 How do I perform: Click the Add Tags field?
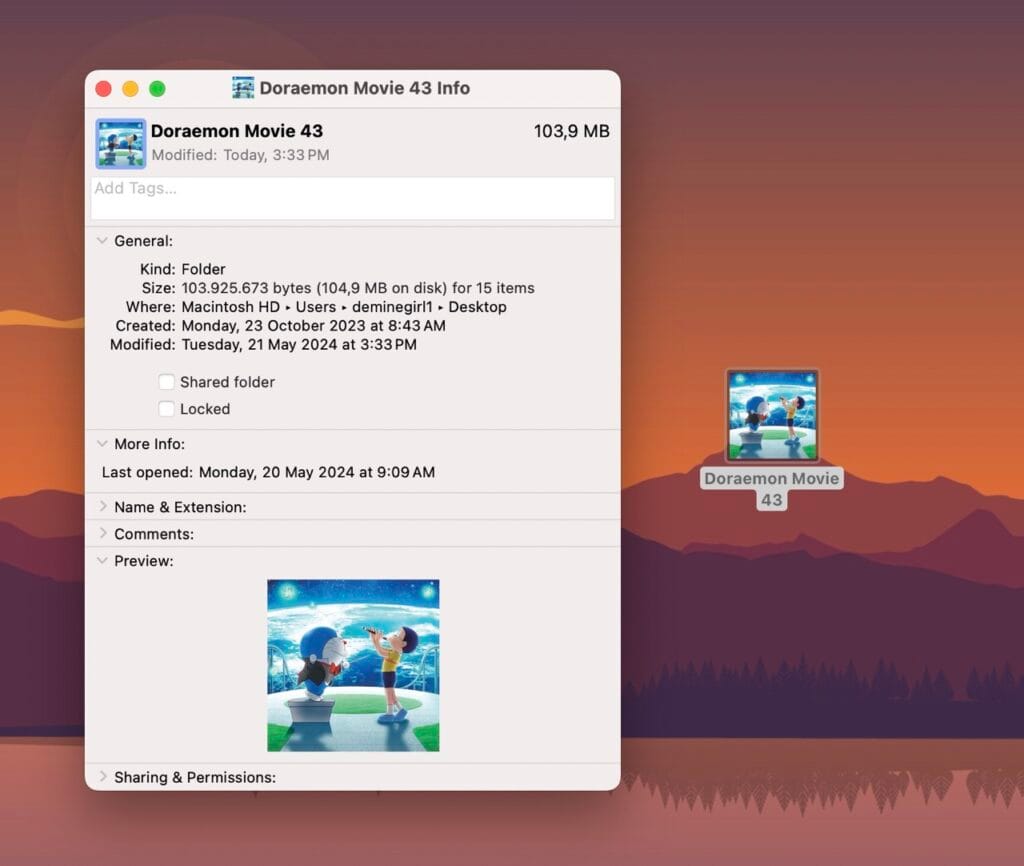(353, 199)
